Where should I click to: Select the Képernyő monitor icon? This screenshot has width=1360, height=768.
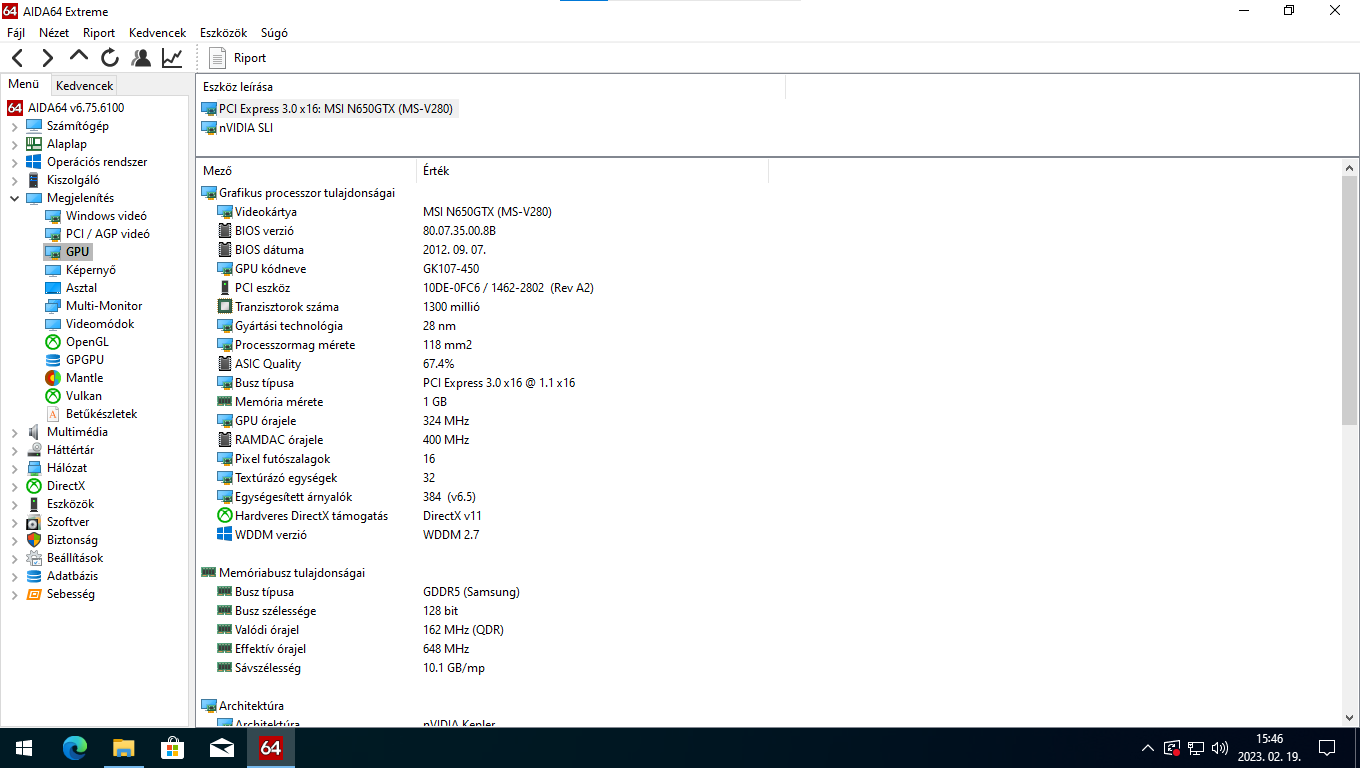coord(53,270)
